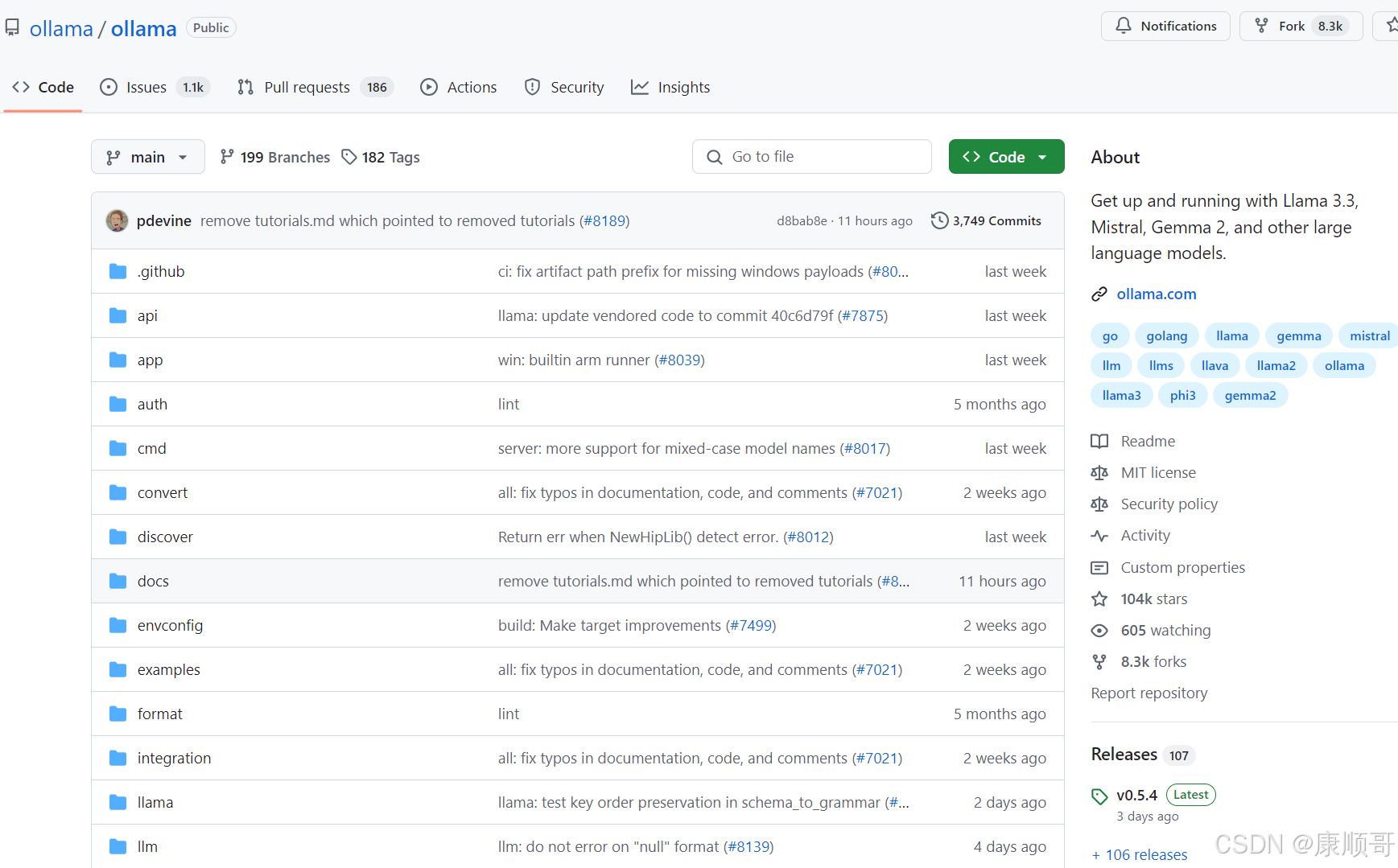1398x868 pixels.
Task: Visit the ollama.com website link
Action: pyautogui.click(x=1157, y=294)
